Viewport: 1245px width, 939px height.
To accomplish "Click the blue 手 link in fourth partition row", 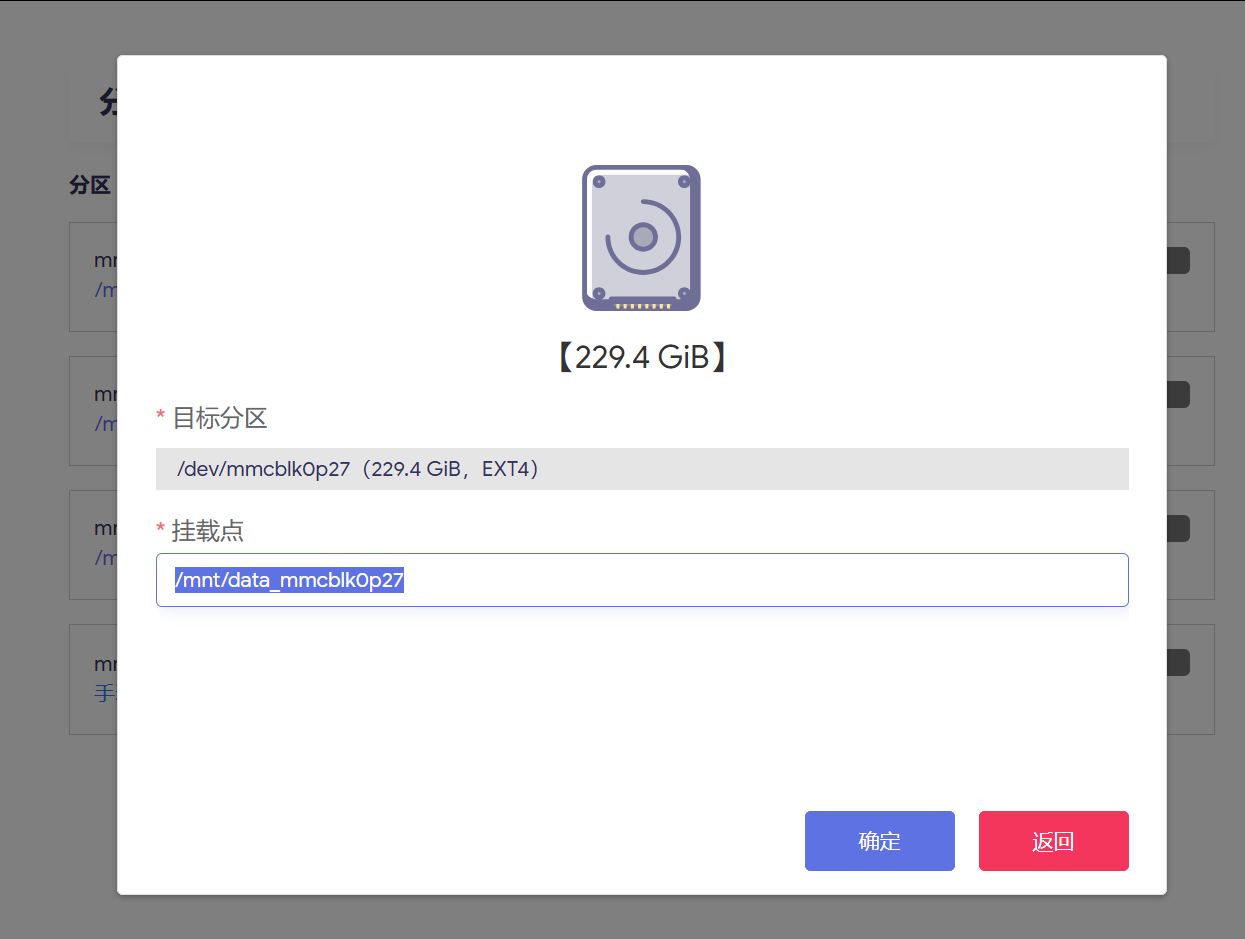I will 104,692.
